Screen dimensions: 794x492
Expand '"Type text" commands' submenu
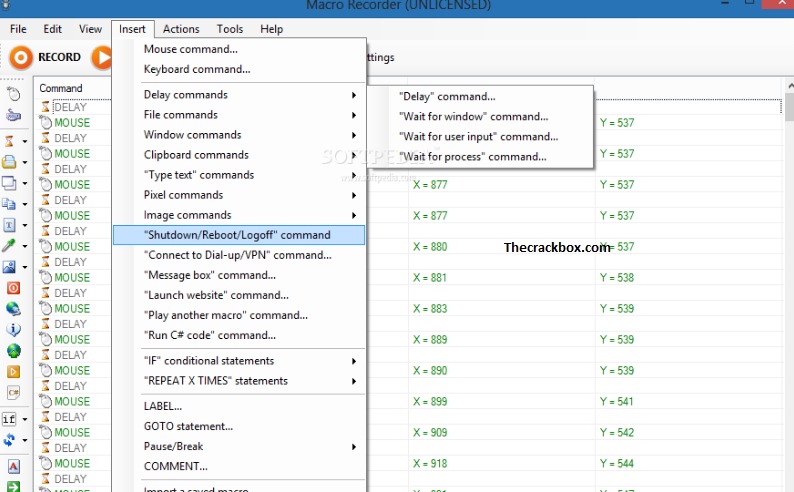(x=239, y=175)
